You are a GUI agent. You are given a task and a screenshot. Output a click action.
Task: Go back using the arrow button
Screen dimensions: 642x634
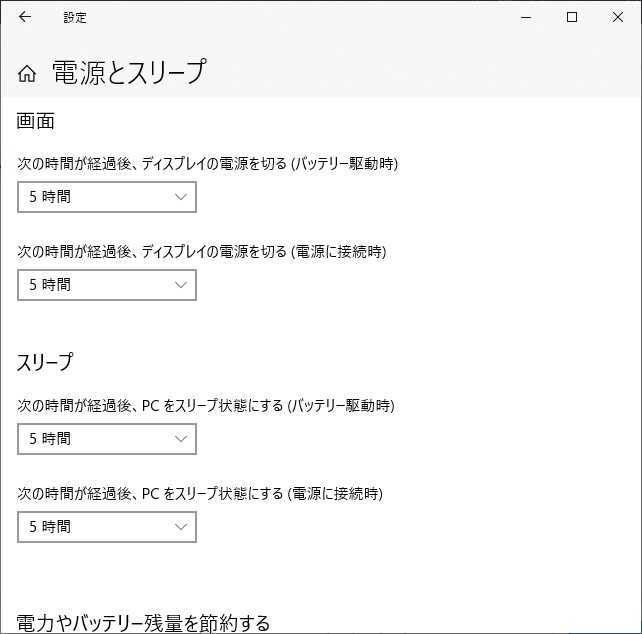pos(25,17)
